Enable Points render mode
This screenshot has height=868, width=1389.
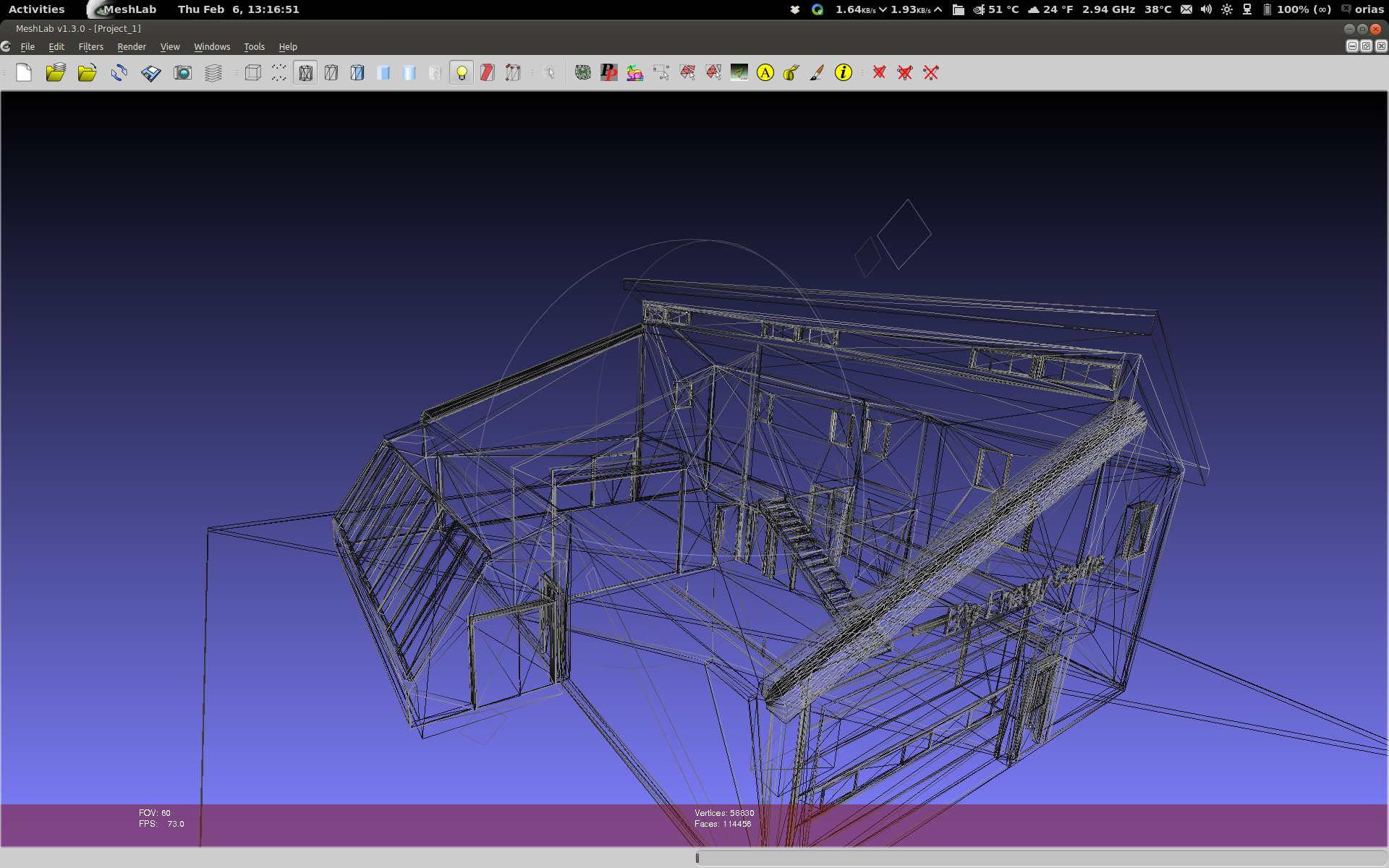(279, 72)
